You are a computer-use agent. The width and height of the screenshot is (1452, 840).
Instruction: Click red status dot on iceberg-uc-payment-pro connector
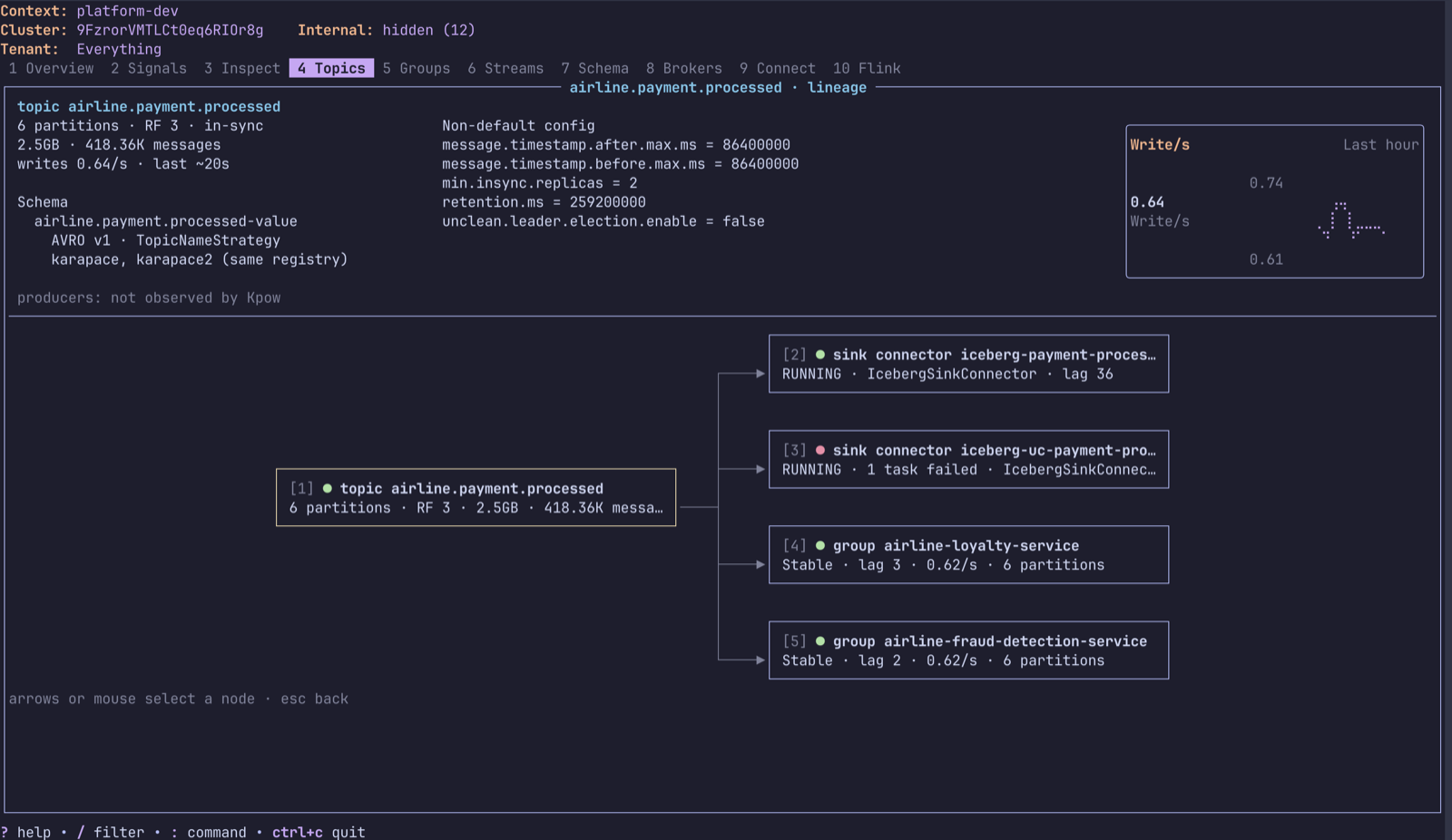(820, 450)
